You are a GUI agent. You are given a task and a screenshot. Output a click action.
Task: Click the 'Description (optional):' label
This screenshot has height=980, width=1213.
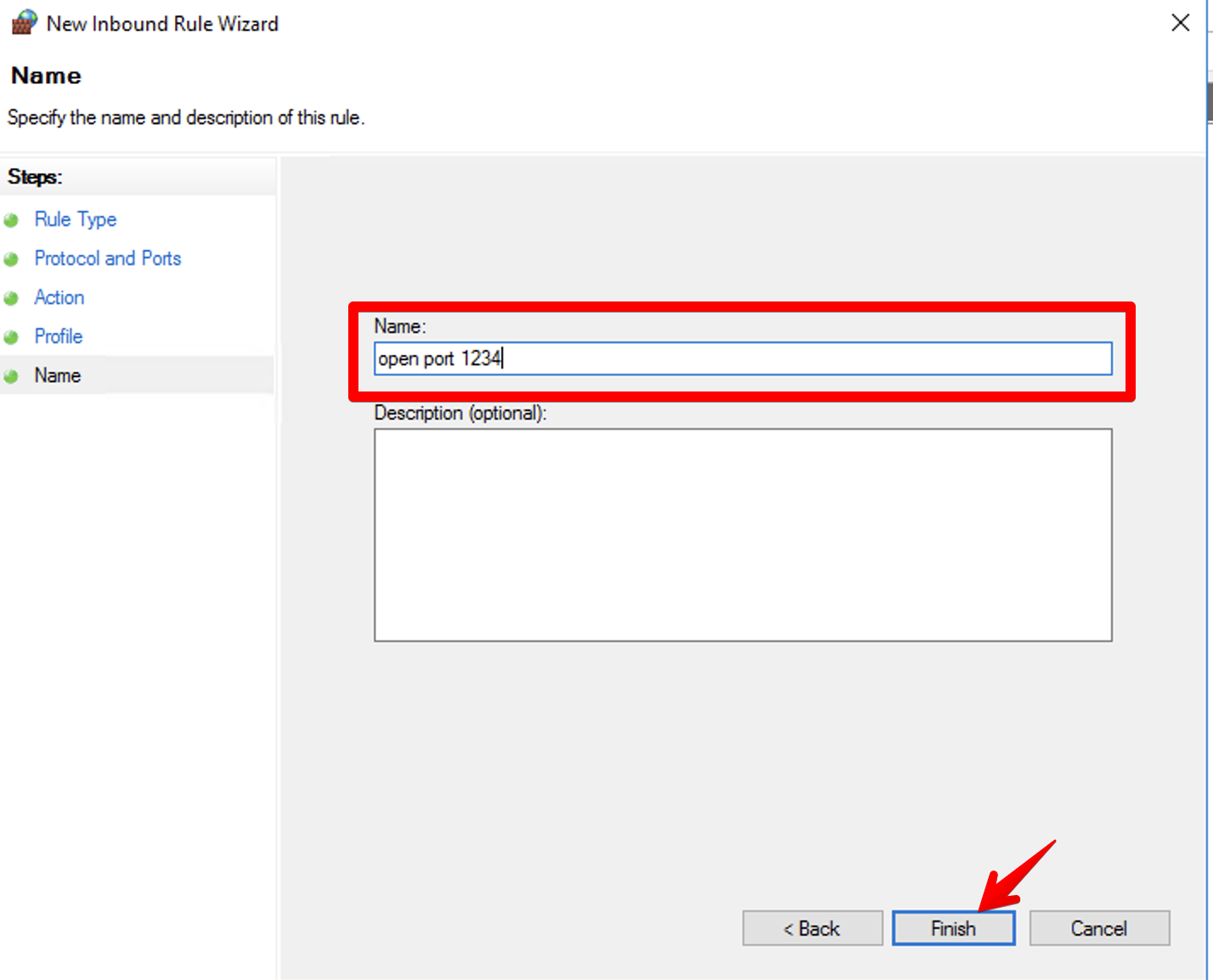pos(460,413)
